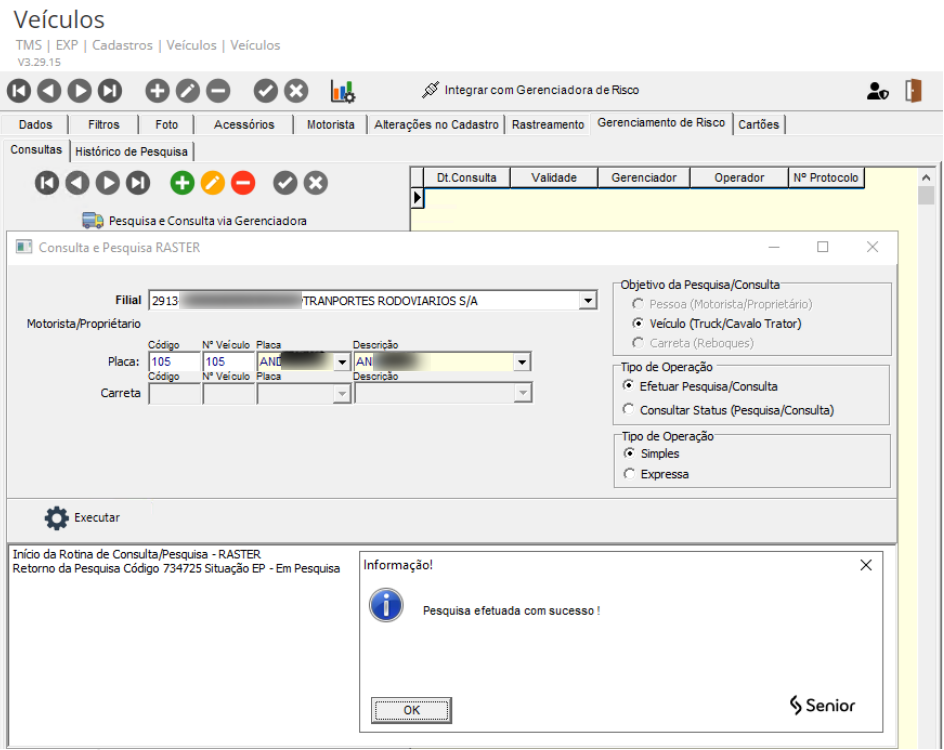Click the yellow edit pencil icon
Screen dimensions: 944x750
[212, 183]
